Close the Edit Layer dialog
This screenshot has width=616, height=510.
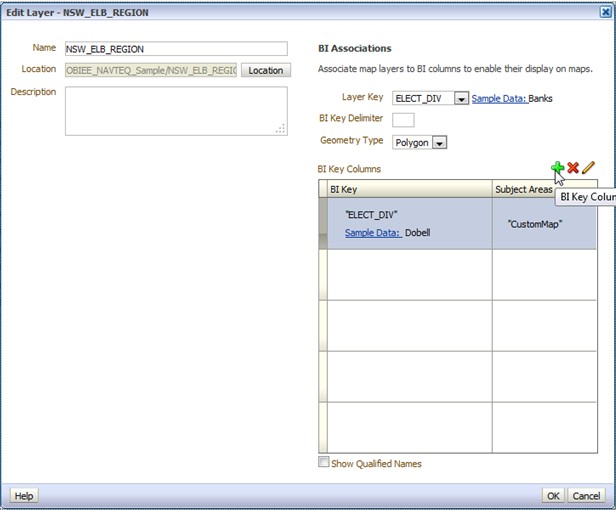pyautogui.click(x=606, y=12)
